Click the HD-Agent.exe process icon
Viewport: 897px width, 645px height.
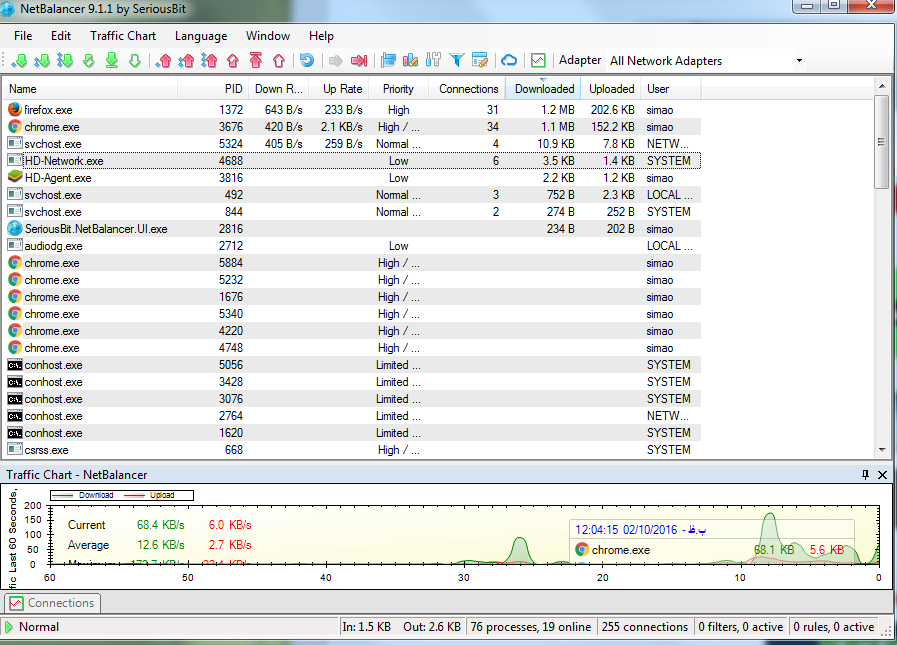coord(15,177)
